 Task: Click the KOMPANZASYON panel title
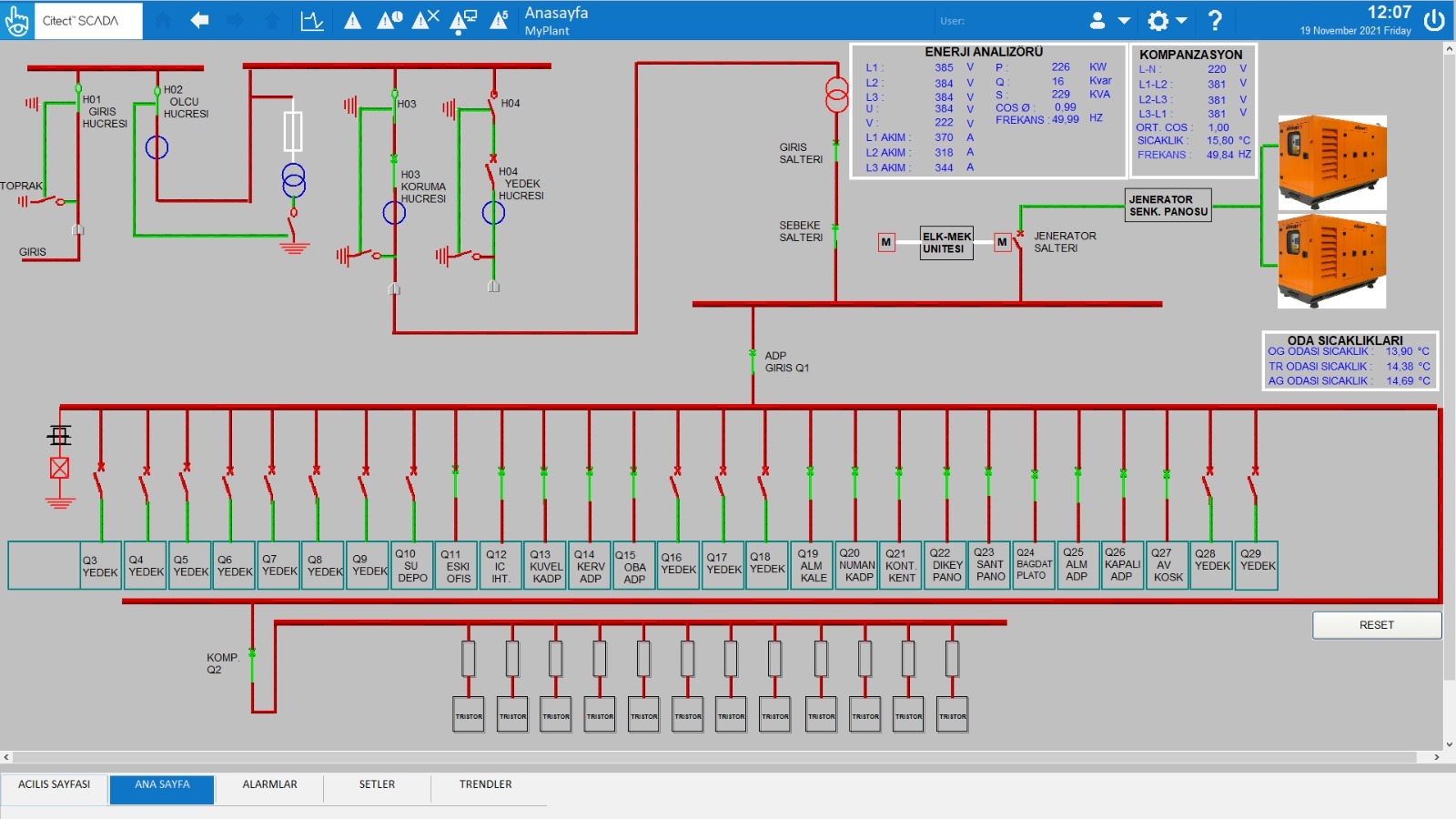pos(1190,55)
